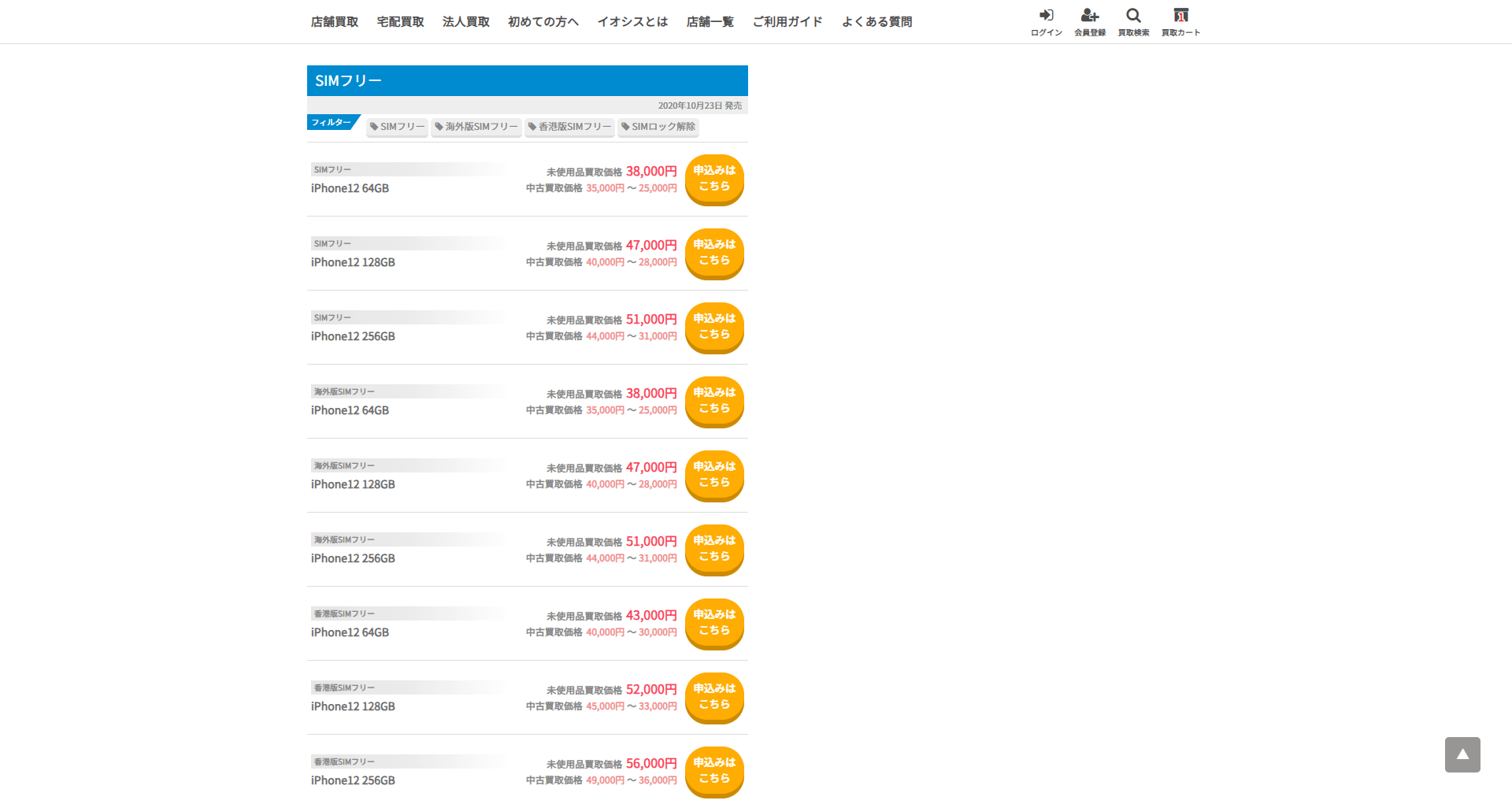The image size is (1512, 804).
Task: Open the よくある質問 page
Action: (x=876, y=22)
